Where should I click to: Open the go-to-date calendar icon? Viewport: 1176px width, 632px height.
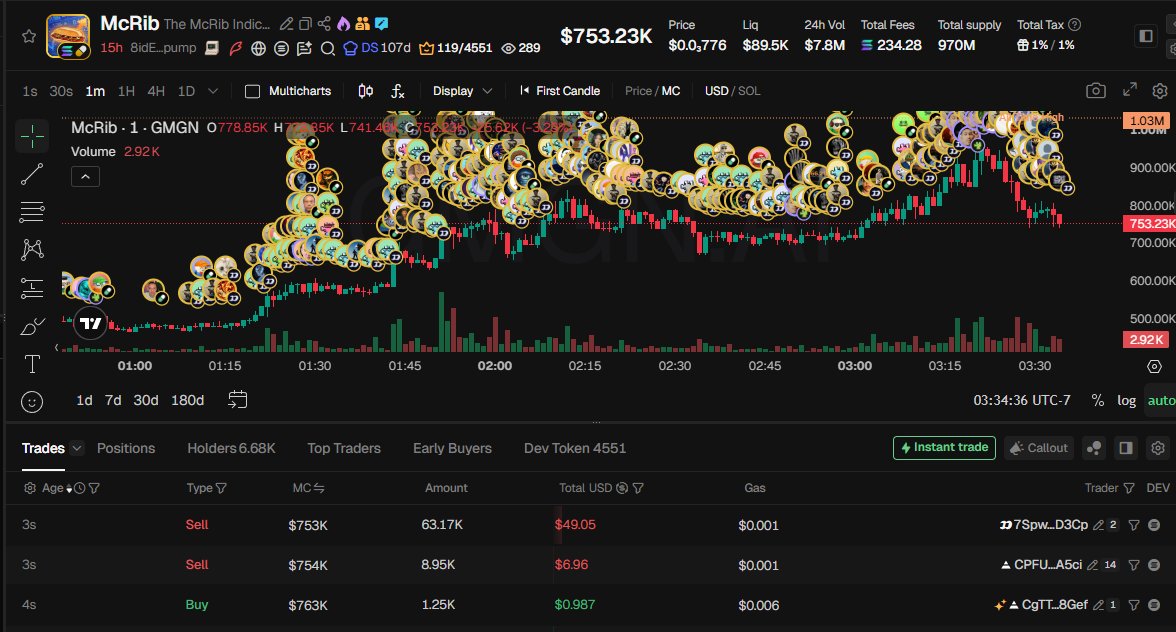click(x=237, y=400)
